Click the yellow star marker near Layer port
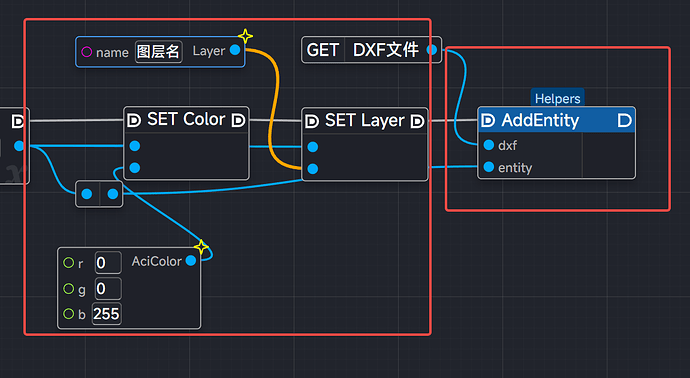This screenshot has height=378, width=690. [245, 36]
